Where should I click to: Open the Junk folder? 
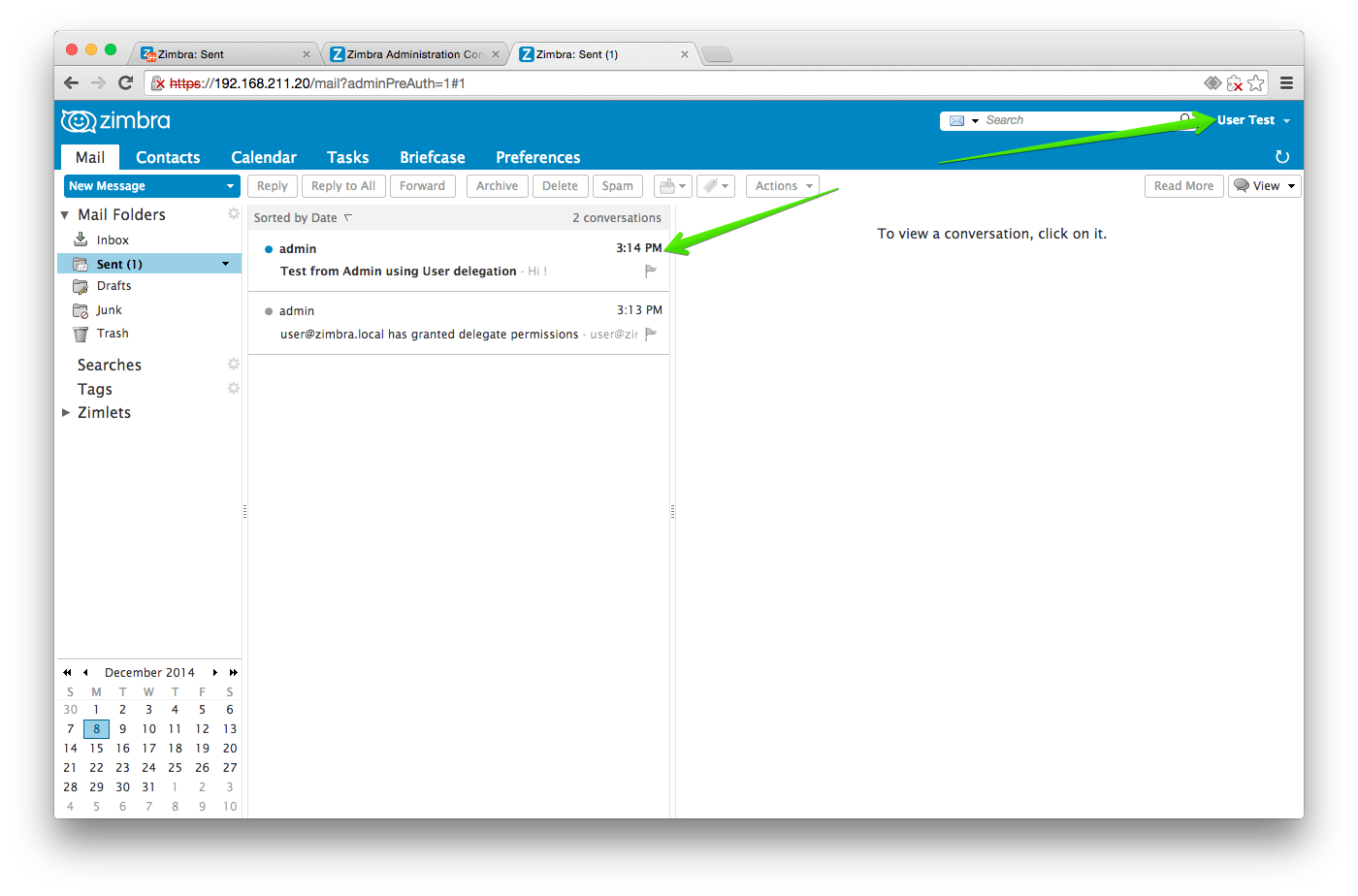tap(109, 310)
